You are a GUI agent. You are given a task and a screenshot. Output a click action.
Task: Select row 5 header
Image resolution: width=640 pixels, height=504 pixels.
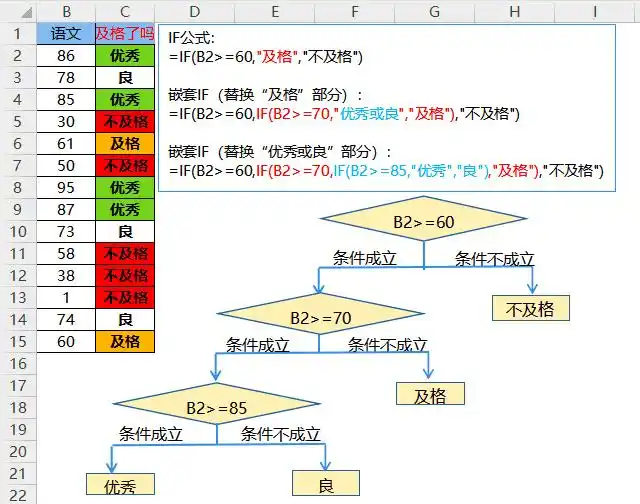[18, 122]
